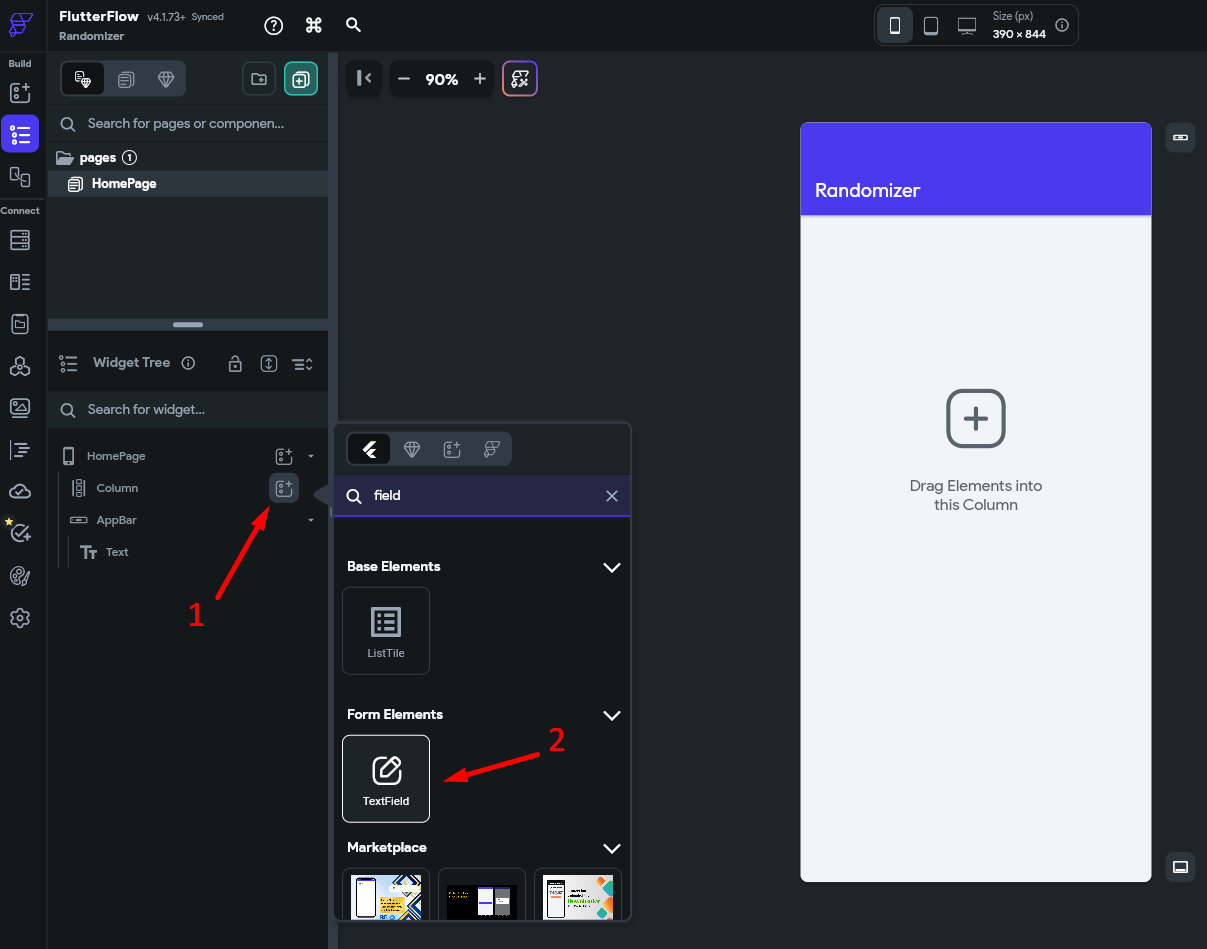Switch preview to desktop view
This screenshot has width=1207, height=949.
coord(965,25)
